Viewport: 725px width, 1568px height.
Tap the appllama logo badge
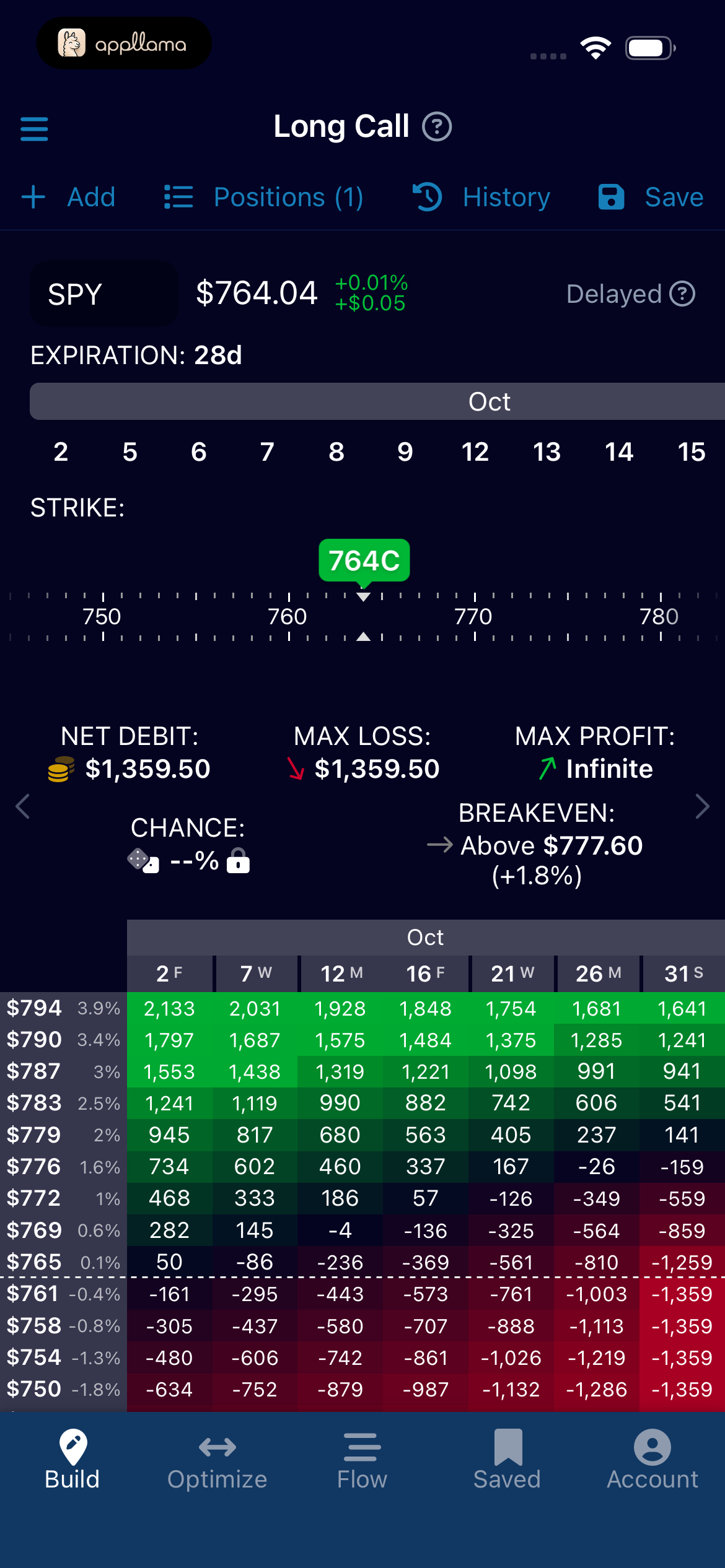click(124, 43)
